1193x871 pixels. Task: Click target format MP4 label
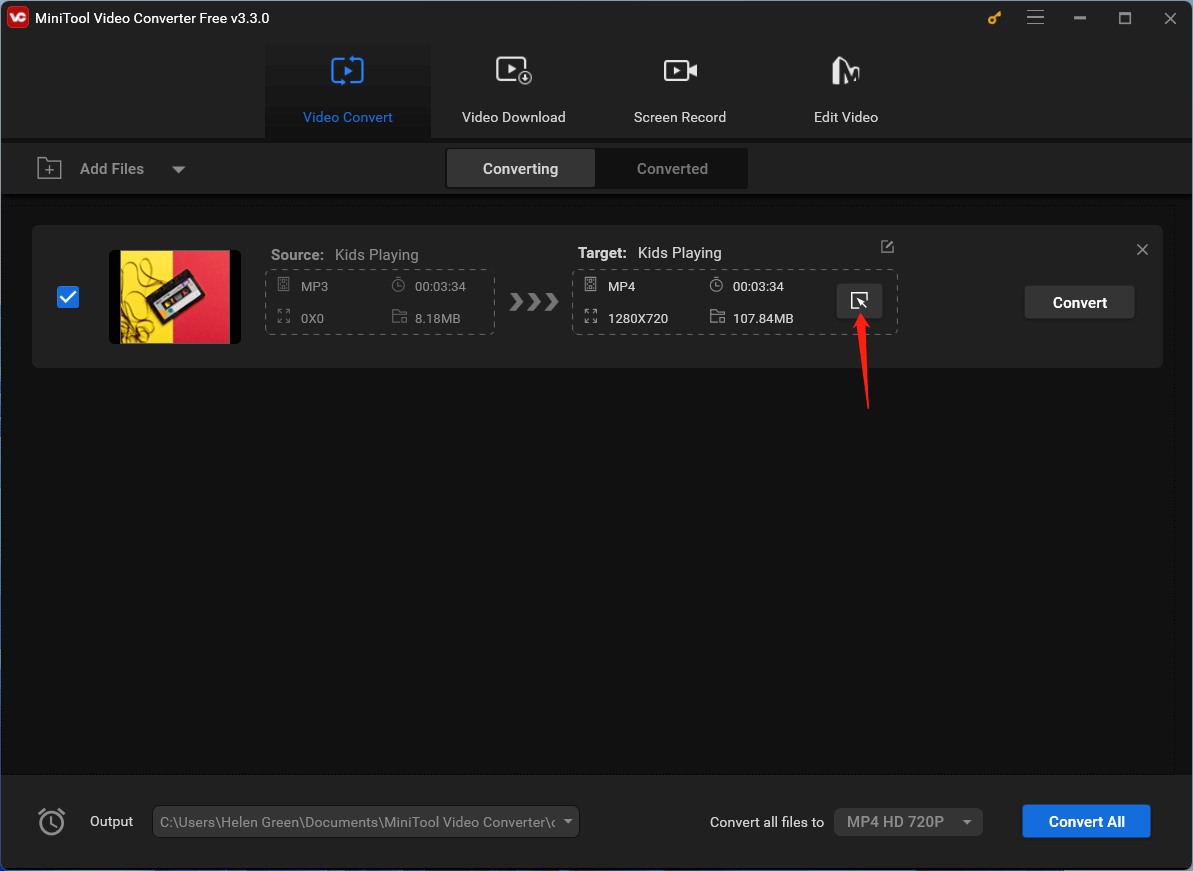coord(622,287)
